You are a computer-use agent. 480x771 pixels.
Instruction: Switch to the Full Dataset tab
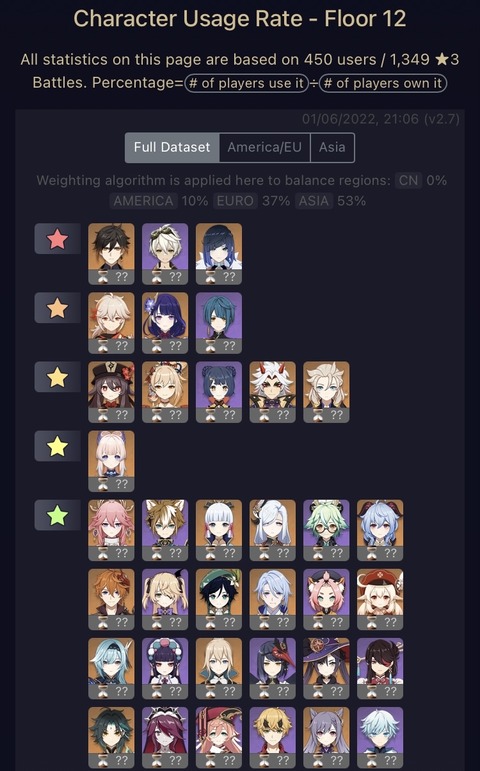click(172, 148)
